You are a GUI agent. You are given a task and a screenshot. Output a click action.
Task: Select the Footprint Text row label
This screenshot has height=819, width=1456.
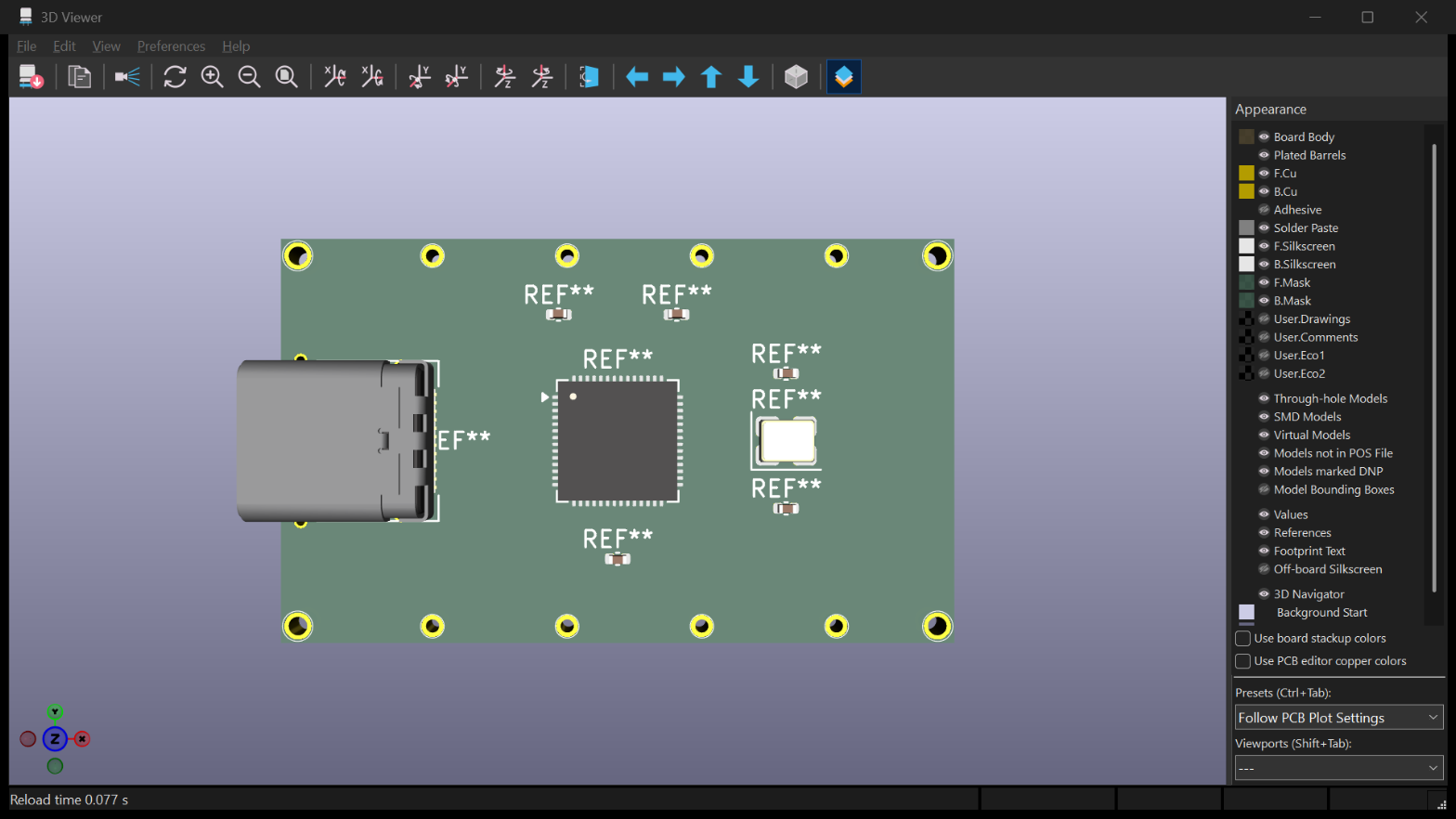click(x=1309, y=551)
